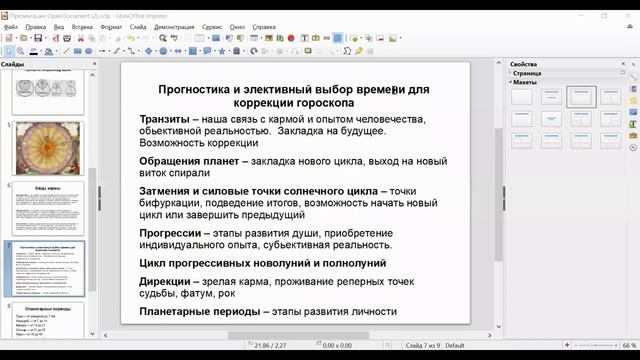
Task: Set line color using the swatch button
Action: [x=34, y=51]
